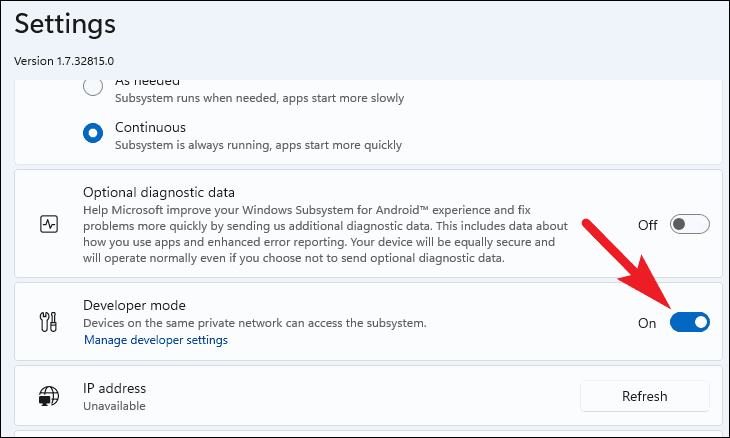Click the Unavailable status under IP address
Screen dimensions: 730x438
click(114, 406)
